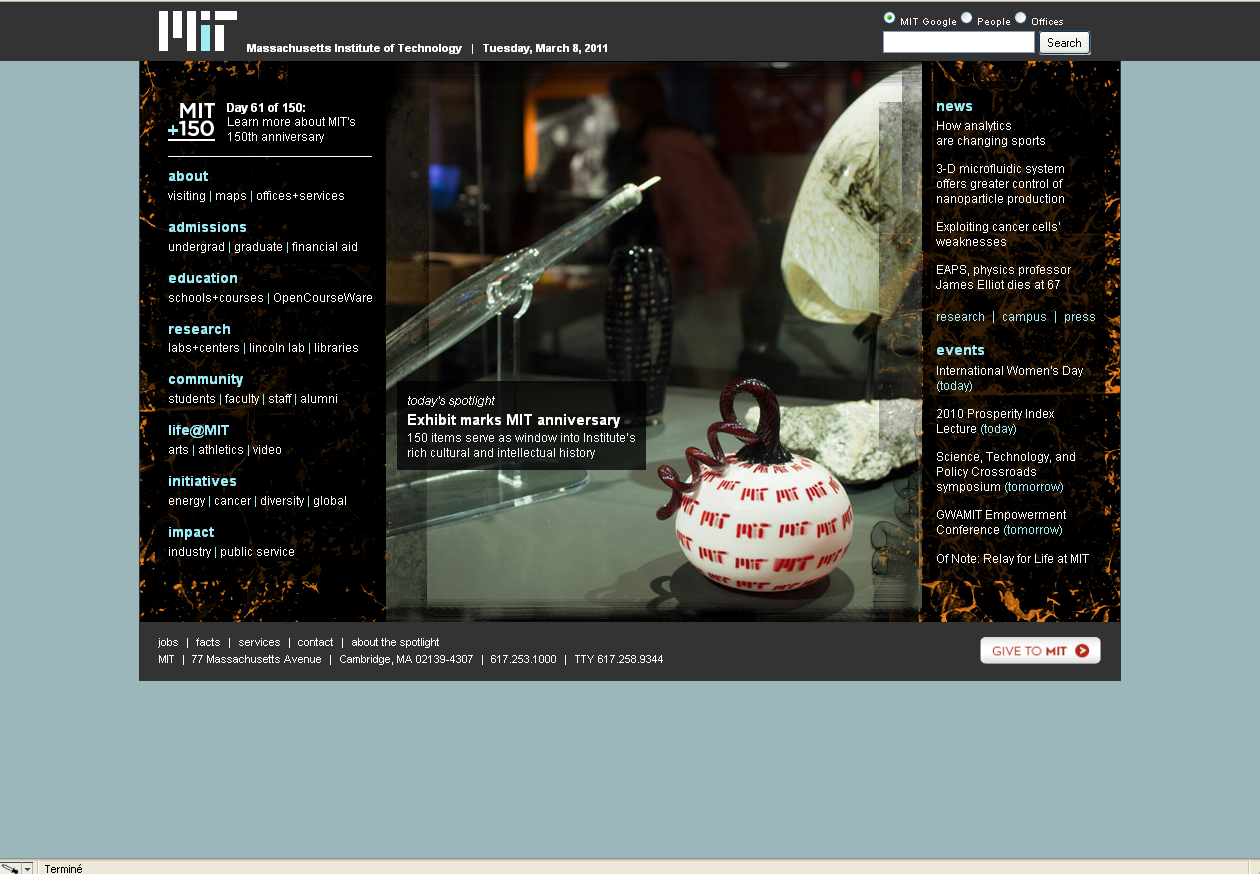The height and width of the screenshot is (874, 1260).
Task: Open the community section heading
Action: [x=206, y=379]
